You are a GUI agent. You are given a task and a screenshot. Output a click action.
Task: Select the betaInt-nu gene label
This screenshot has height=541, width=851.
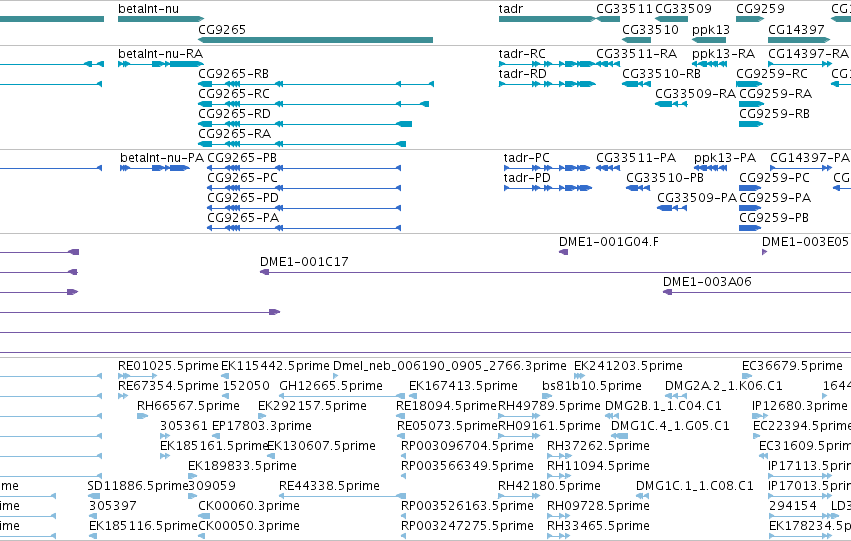[148, 9]
